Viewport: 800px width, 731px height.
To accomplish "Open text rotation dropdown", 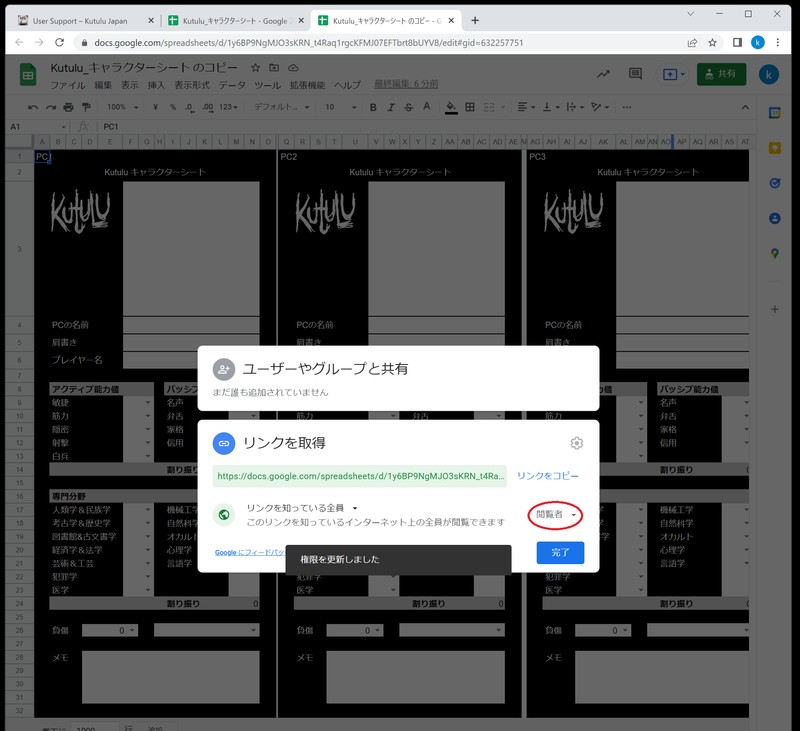I will click(599, 107).
